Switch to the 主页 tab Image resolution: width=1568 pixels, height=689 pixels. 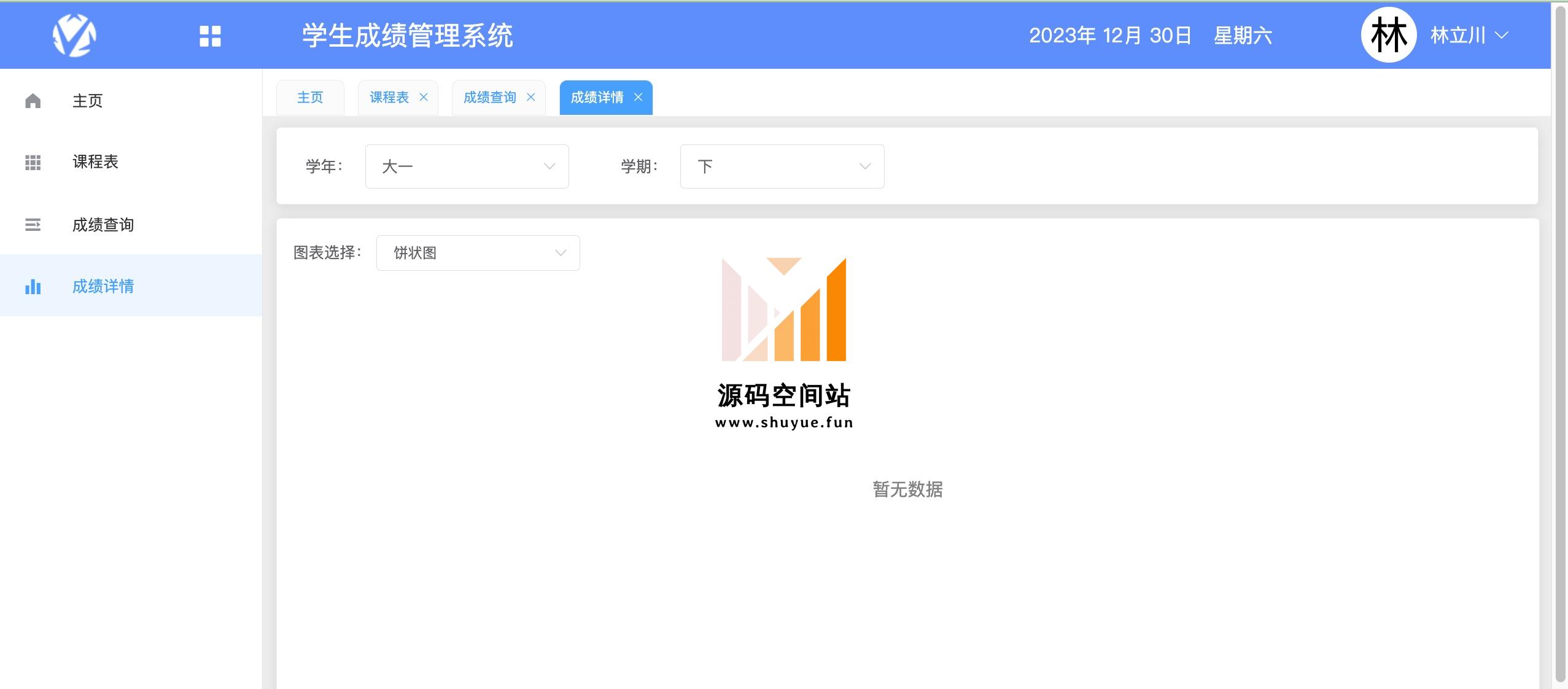pos(310,97)
